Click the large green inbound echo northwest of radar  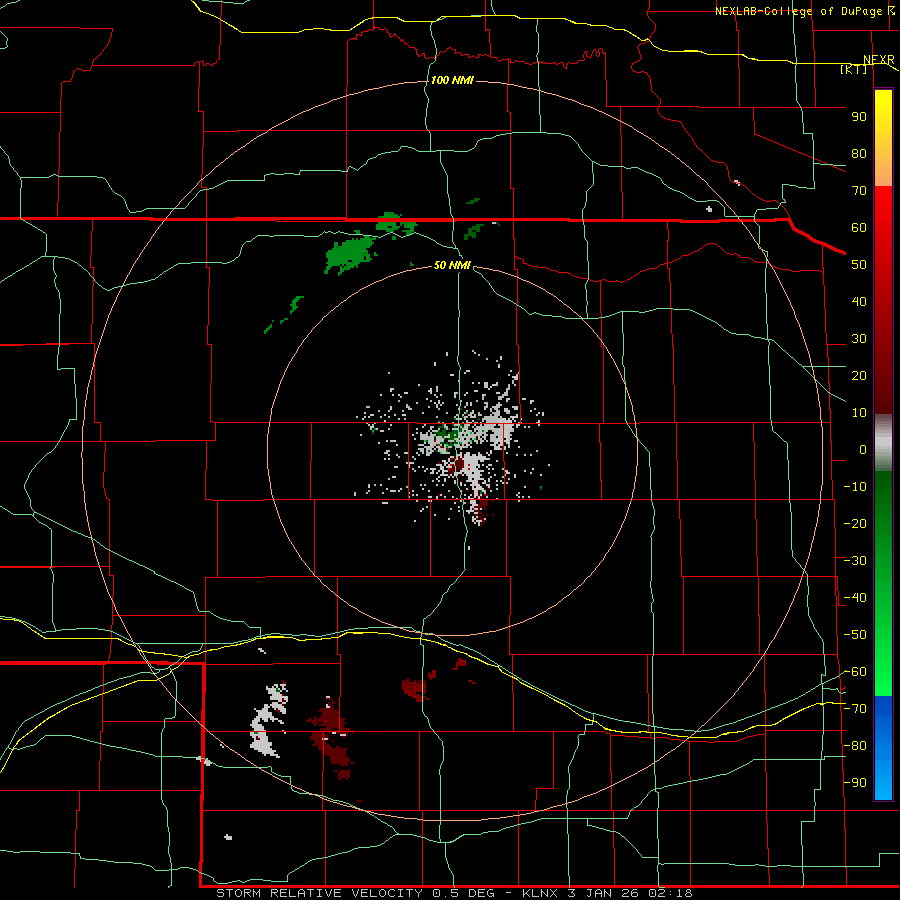pos(348,254)
